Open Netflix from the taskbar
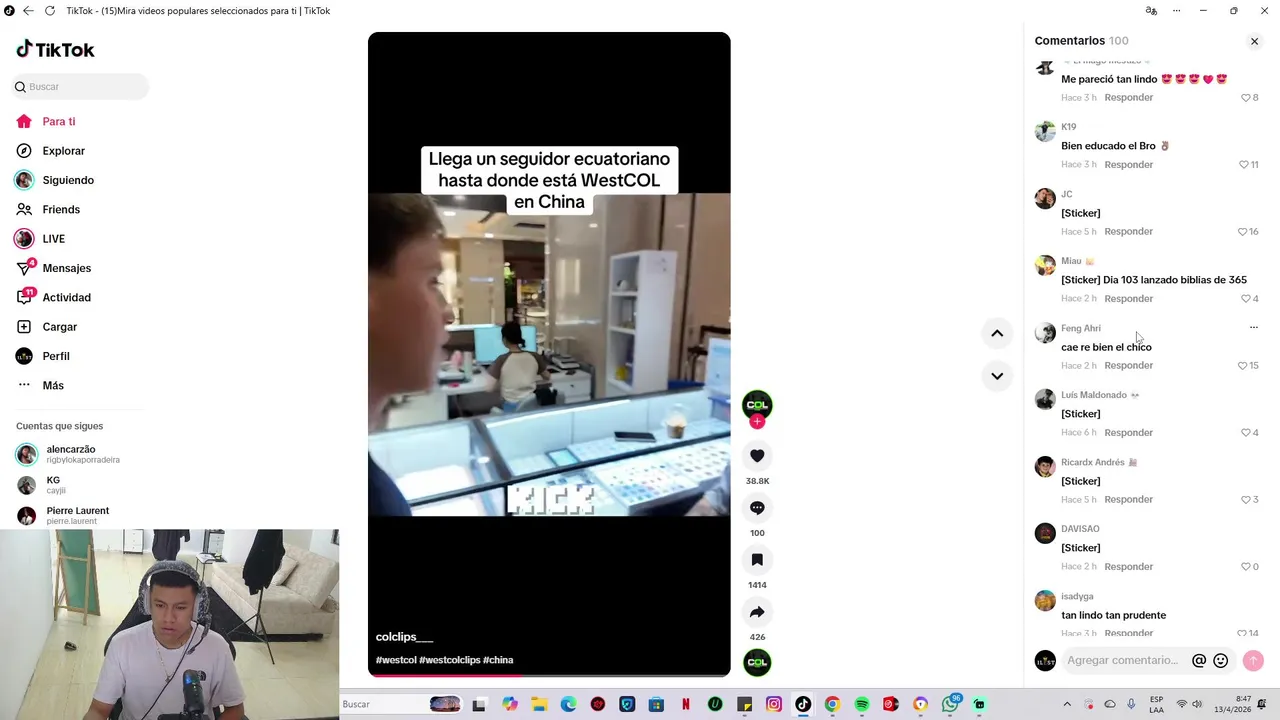This screenshot has height=720, width=1280. (x=686, y=705)
